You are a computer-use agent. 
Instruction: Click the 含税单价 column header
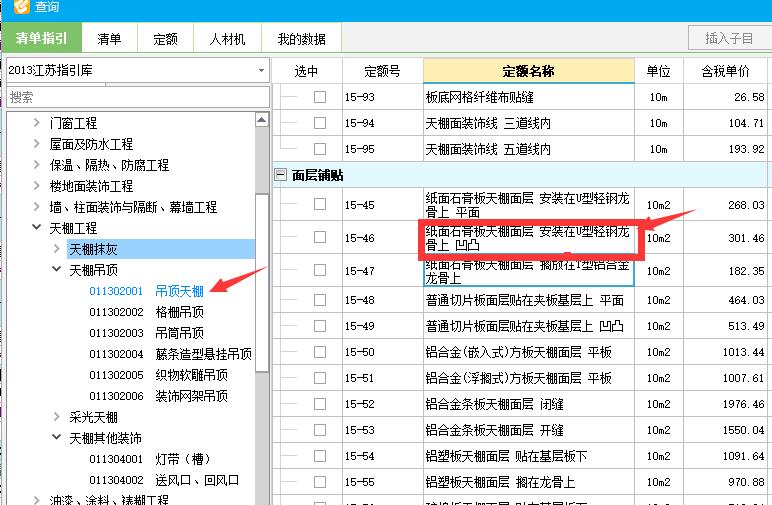click(x=725, y=71)
